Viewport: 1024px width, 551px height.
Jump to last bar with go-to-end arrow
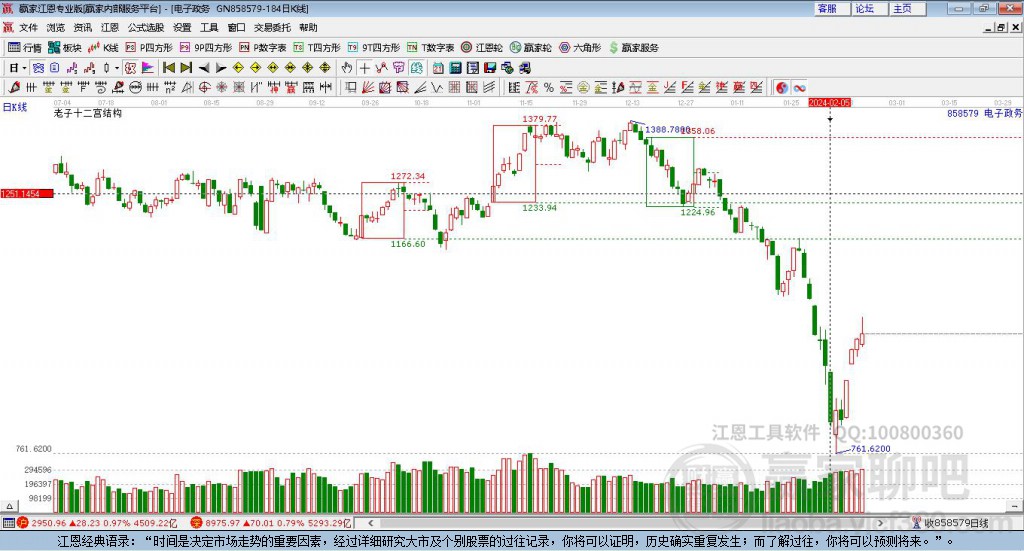click(186, 68)
